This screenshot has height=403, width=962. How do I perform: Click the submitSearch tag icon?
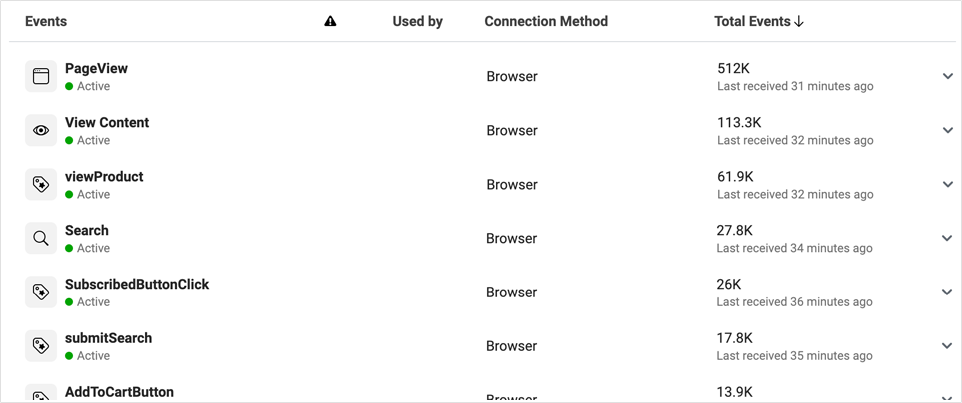tap(41, 346)
